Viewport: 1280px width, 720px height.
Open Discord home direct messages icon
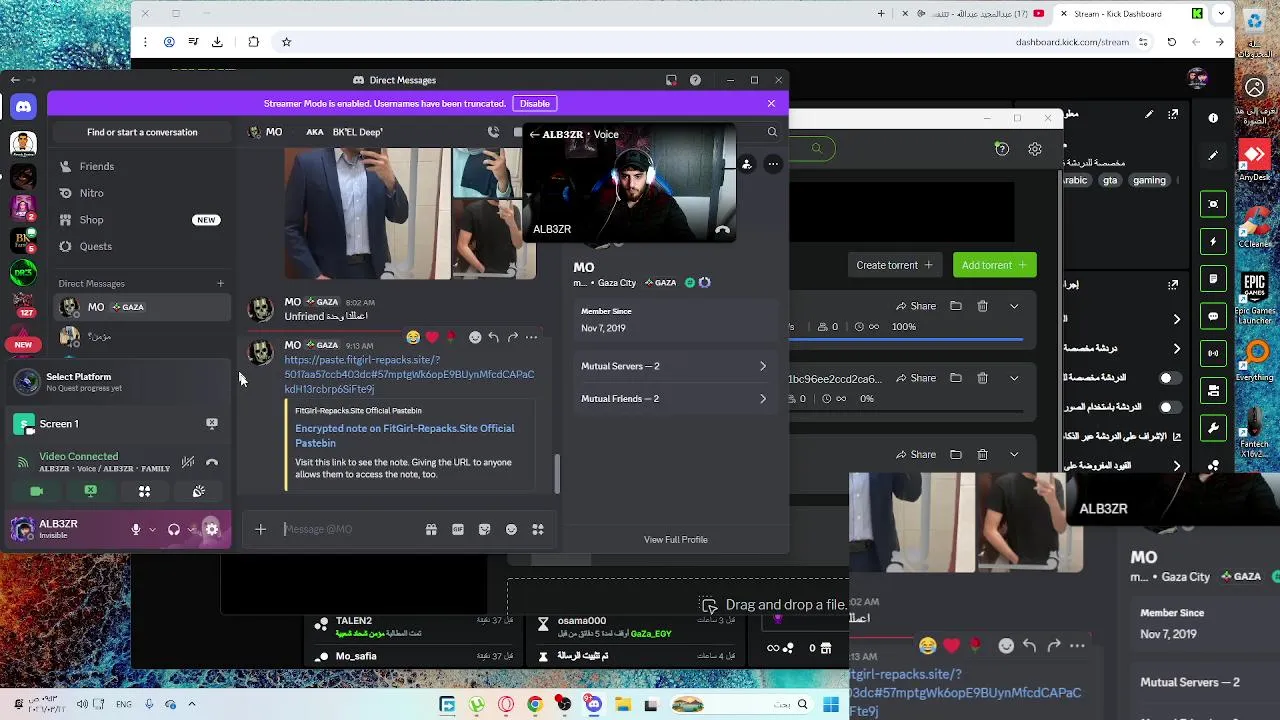(23, 106)
